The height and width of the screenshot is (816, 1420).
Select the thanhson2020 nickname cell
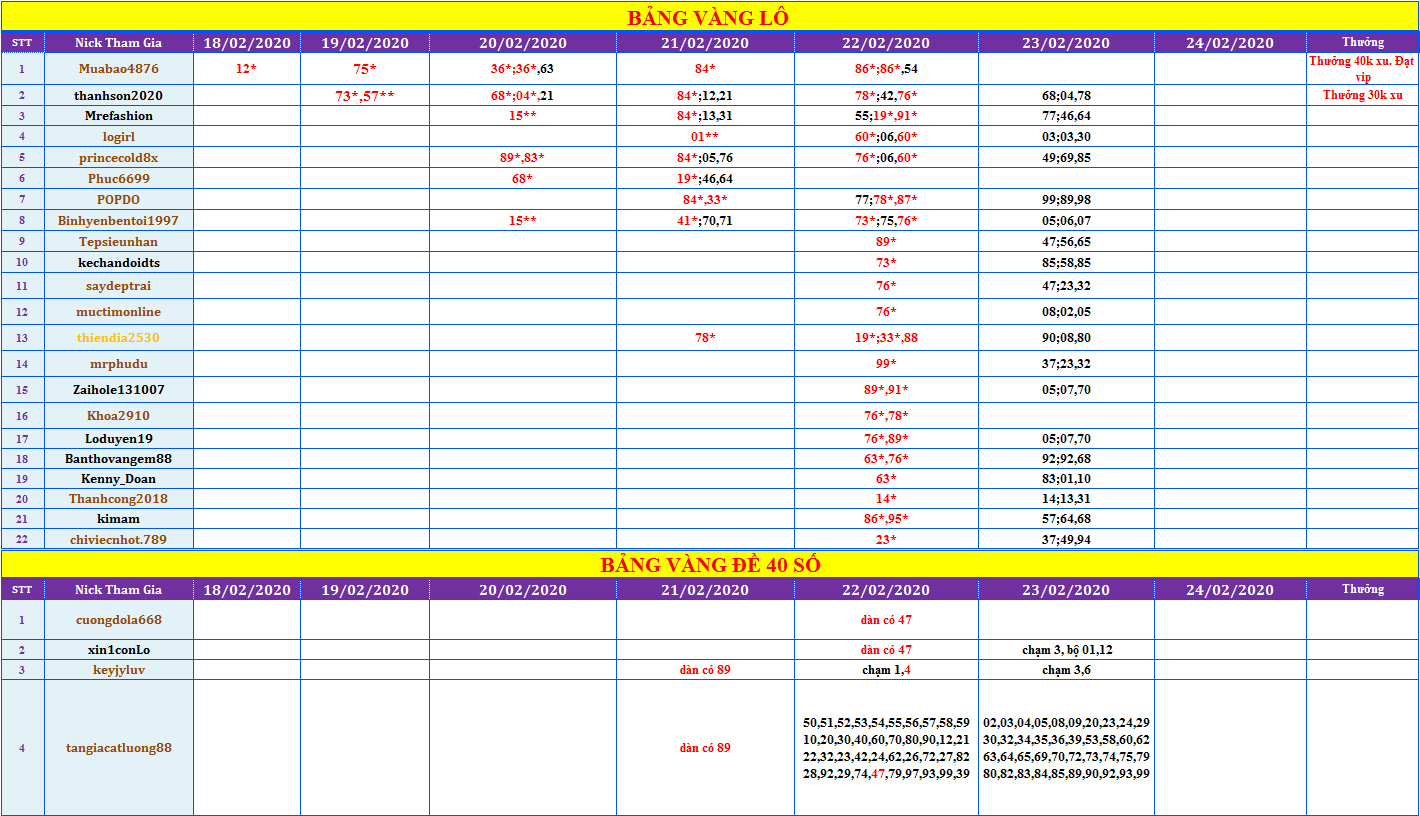click(x=119, y=96)
